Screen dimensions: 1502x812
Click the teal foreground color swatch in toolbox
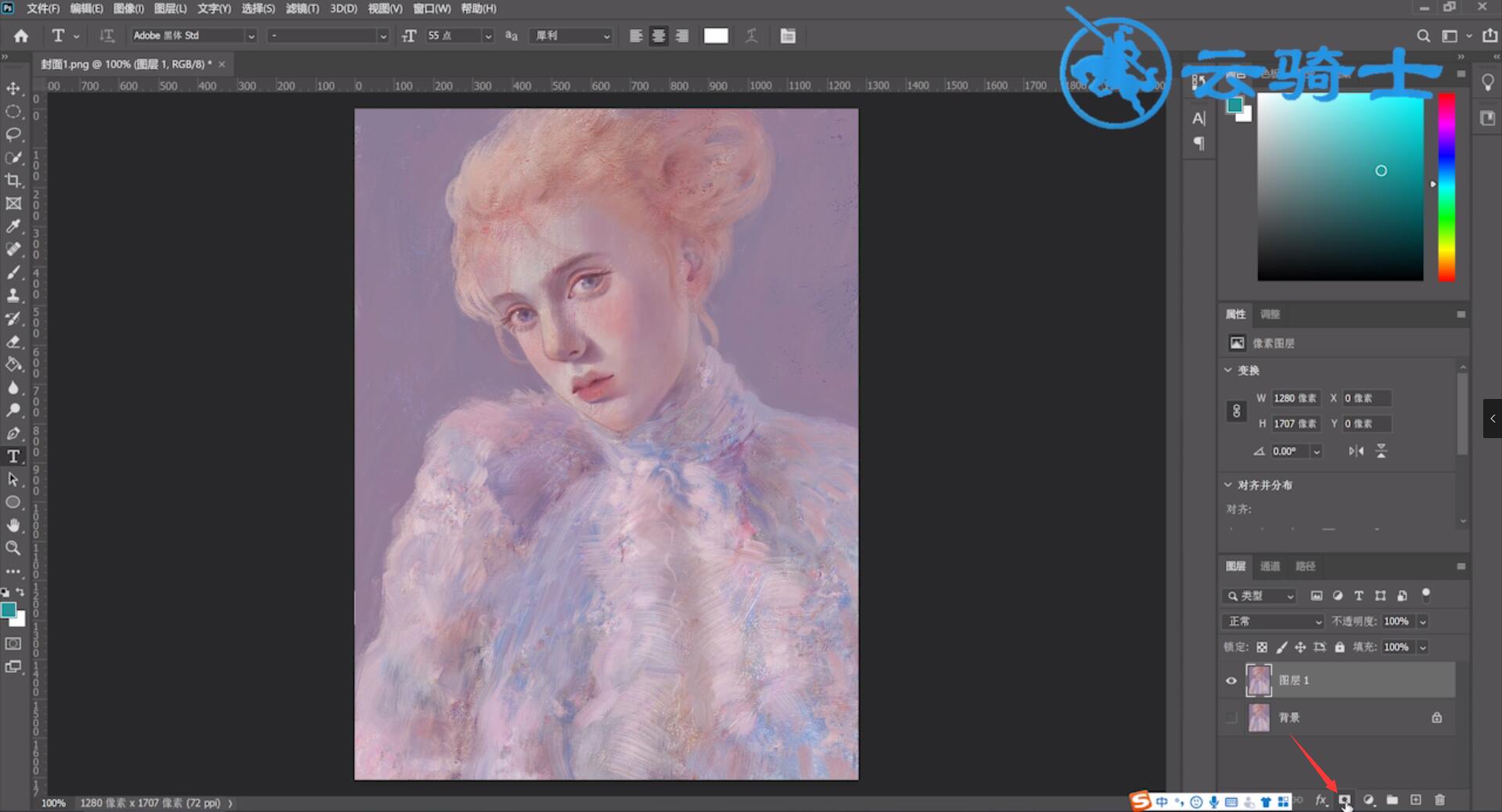[9, 610]
